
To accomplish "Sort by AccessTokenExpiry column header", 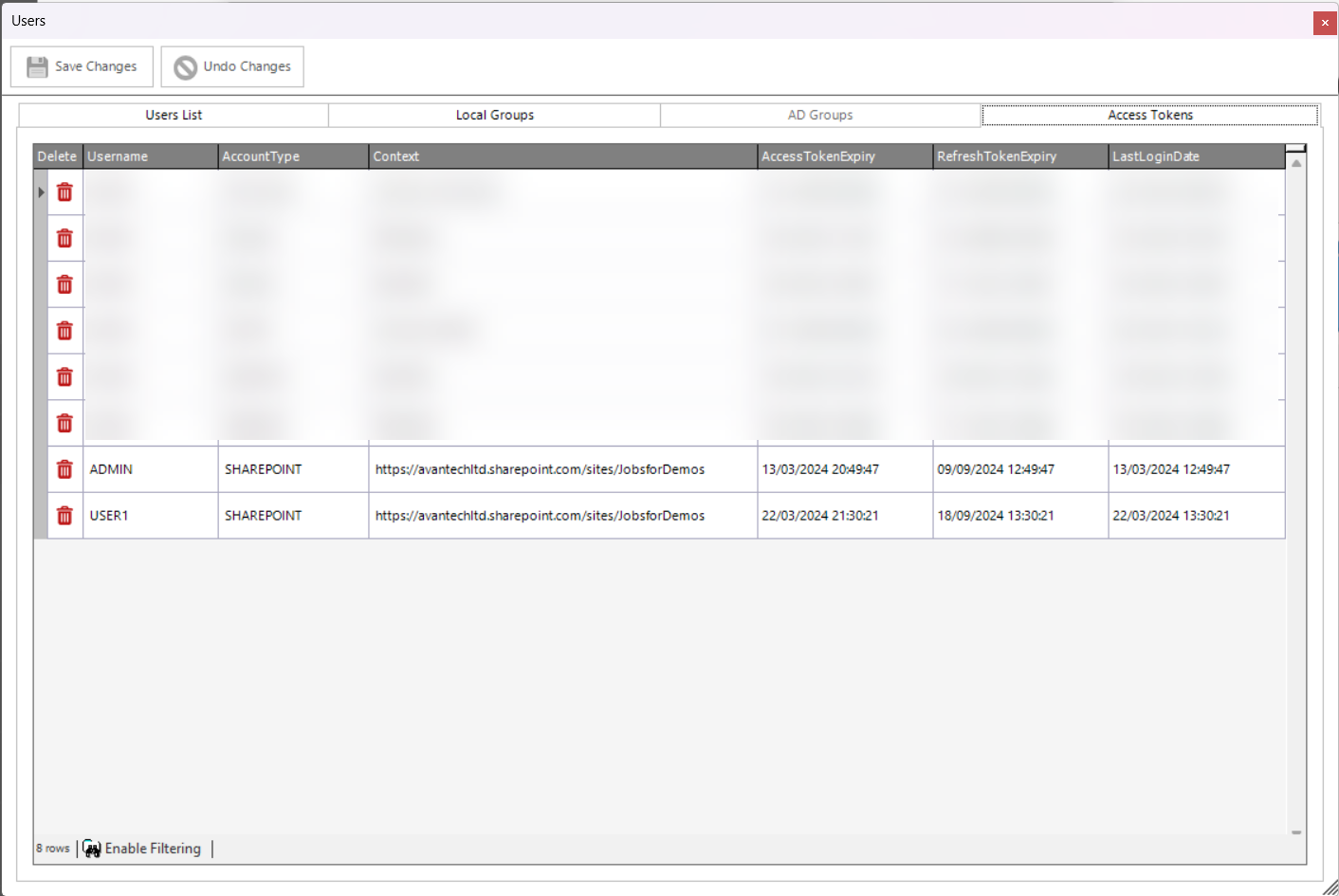I will pos(844,156).
